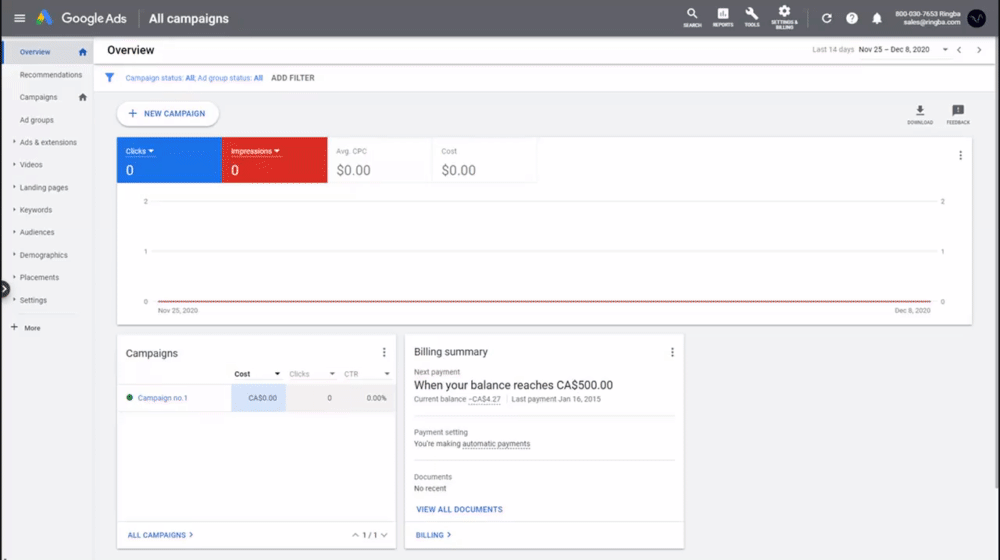Click the Download icon

[x=920, y=114]
